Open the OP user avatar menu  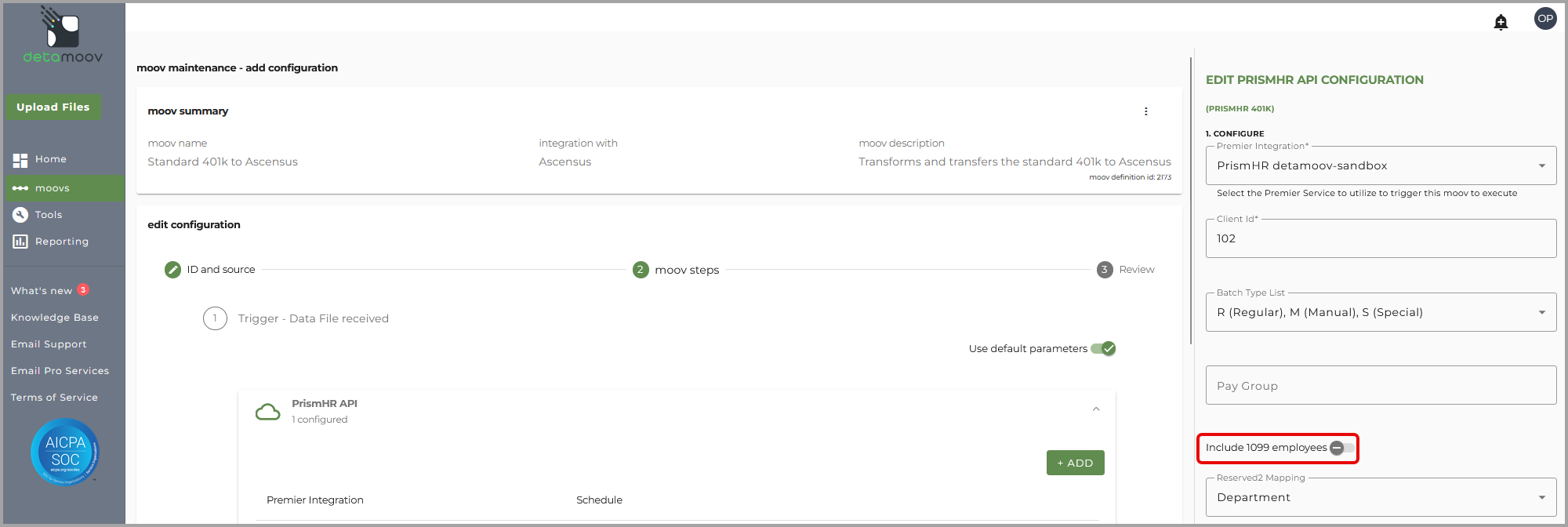coord(1544,19)
